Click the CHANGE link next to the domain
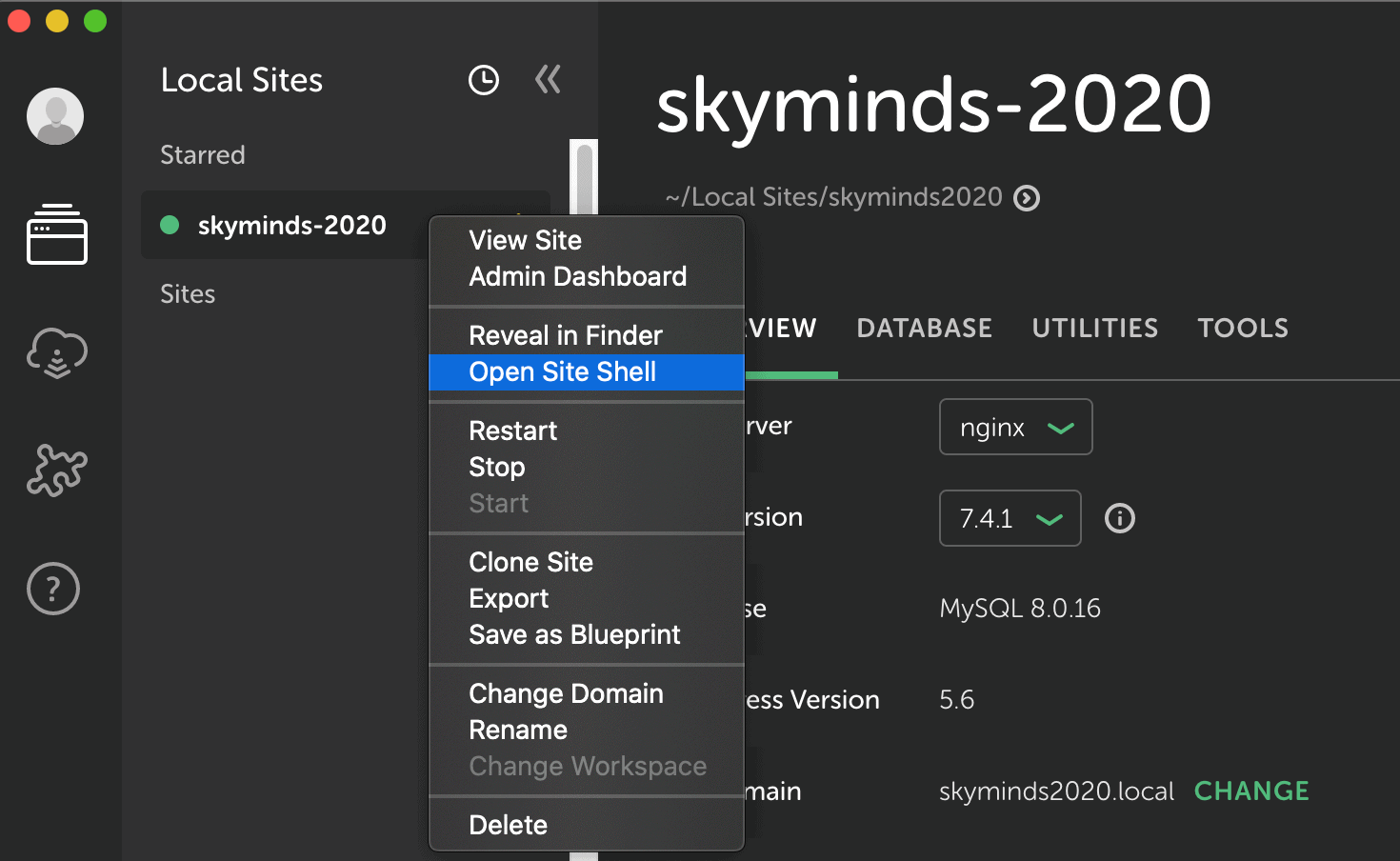 1250,791
